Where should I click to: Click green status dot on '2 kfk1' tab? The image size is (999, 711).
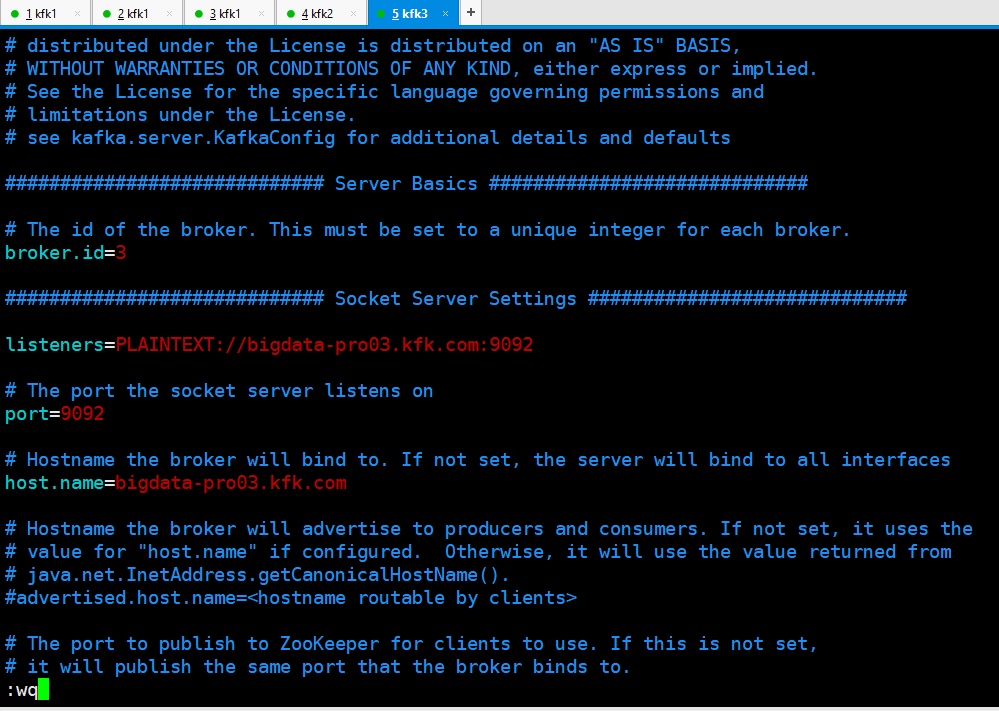[x=106, y=14]
